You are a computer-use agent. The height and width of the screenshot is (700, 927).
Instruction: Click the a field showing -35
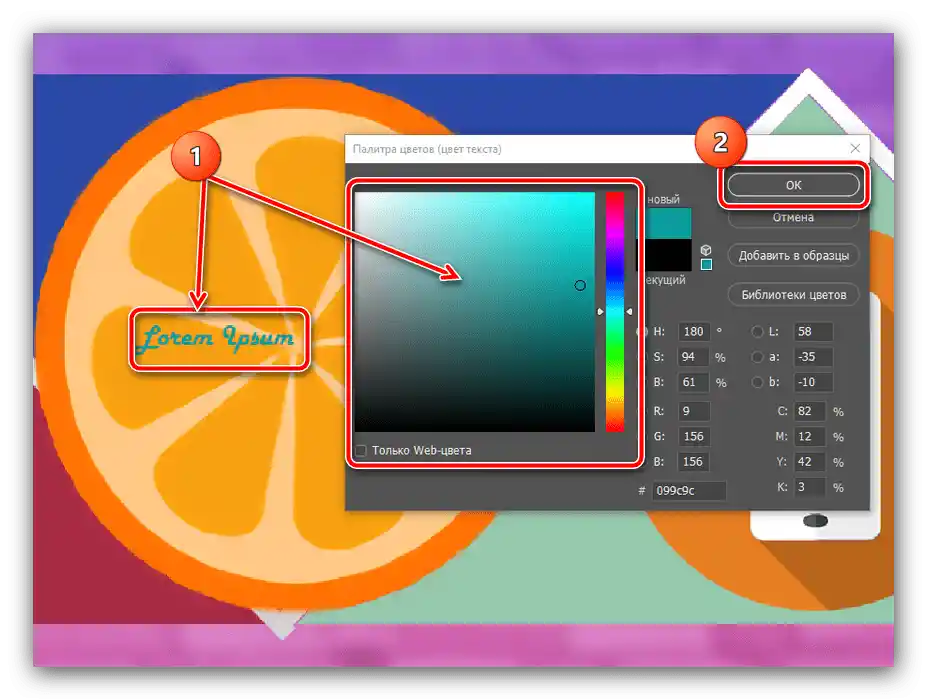pos(813,357)
